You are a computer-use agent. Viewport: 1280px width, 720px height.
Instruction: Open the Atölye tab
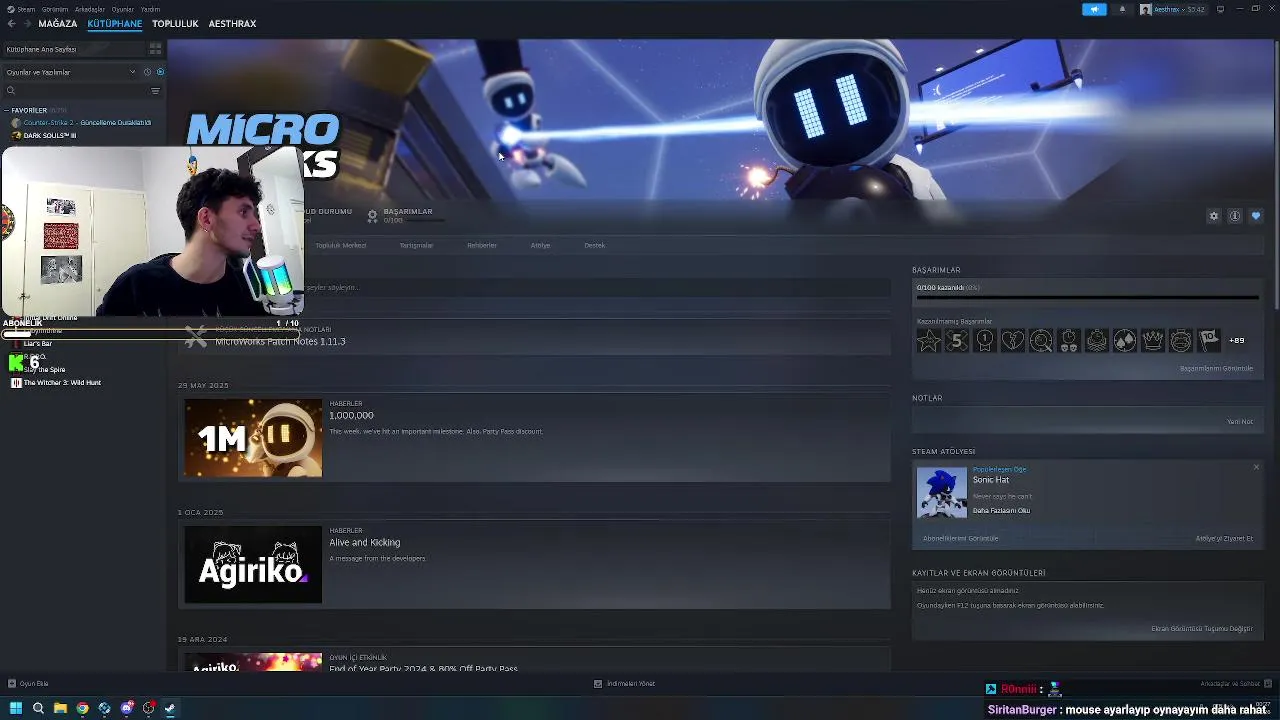540,245
